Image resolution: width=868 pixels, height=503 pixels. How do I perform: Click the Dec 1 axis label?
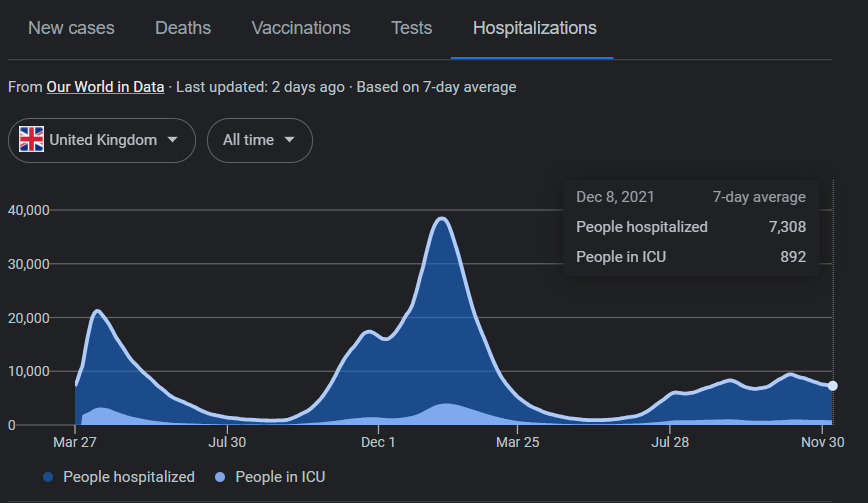pos(378,442)
